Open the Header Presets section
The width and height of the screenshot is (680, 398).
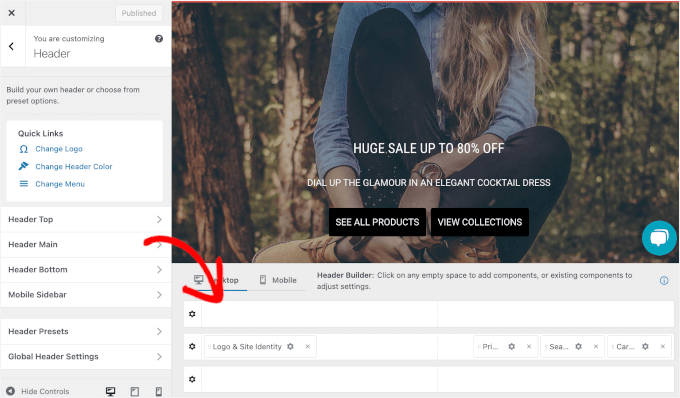(85, 331)
